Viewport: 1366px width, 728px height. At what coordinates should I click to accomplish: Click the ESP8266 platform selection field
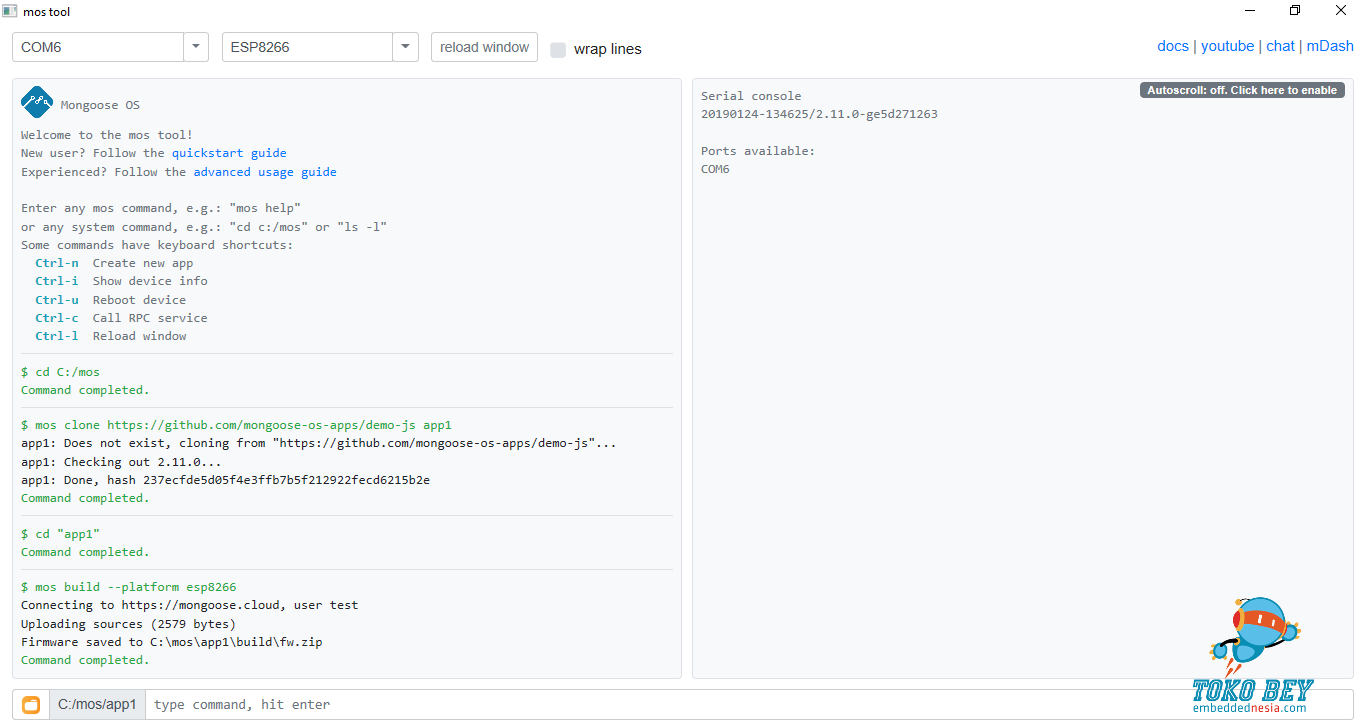click(x=306, y=47)
